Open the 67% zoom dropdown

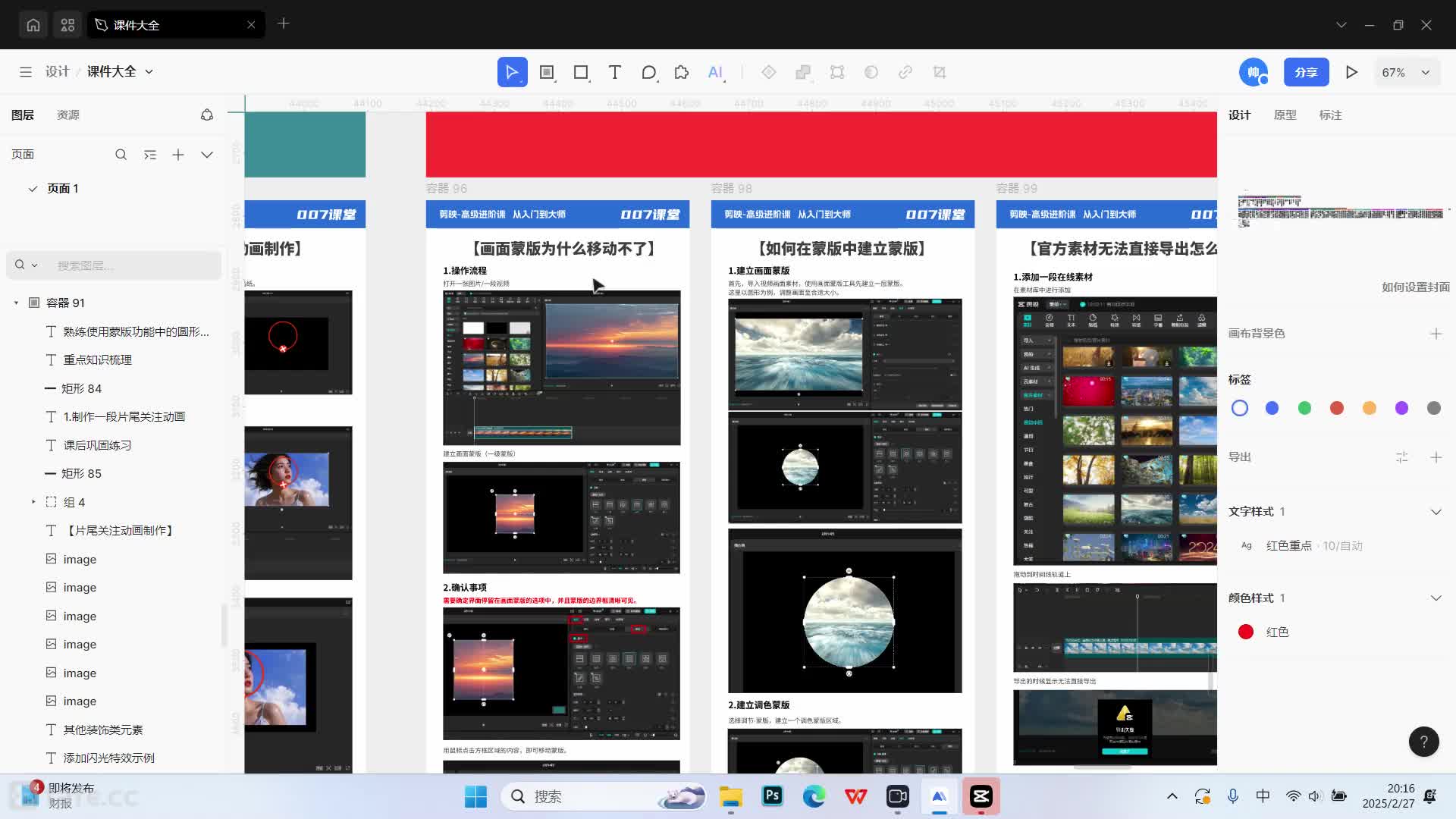[x=1407, y=72]
